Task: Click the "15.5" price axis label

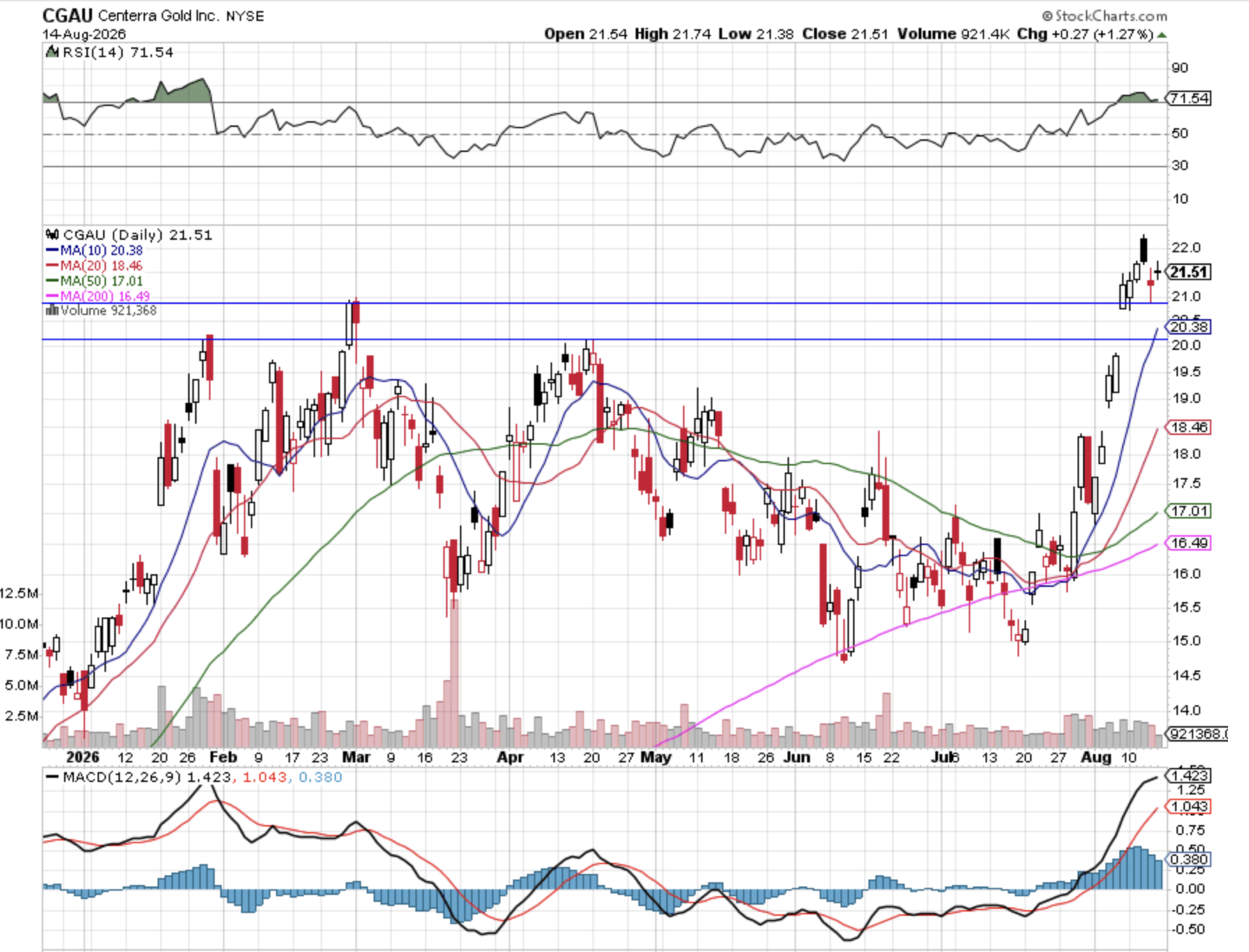Action: pos(1186,607)
